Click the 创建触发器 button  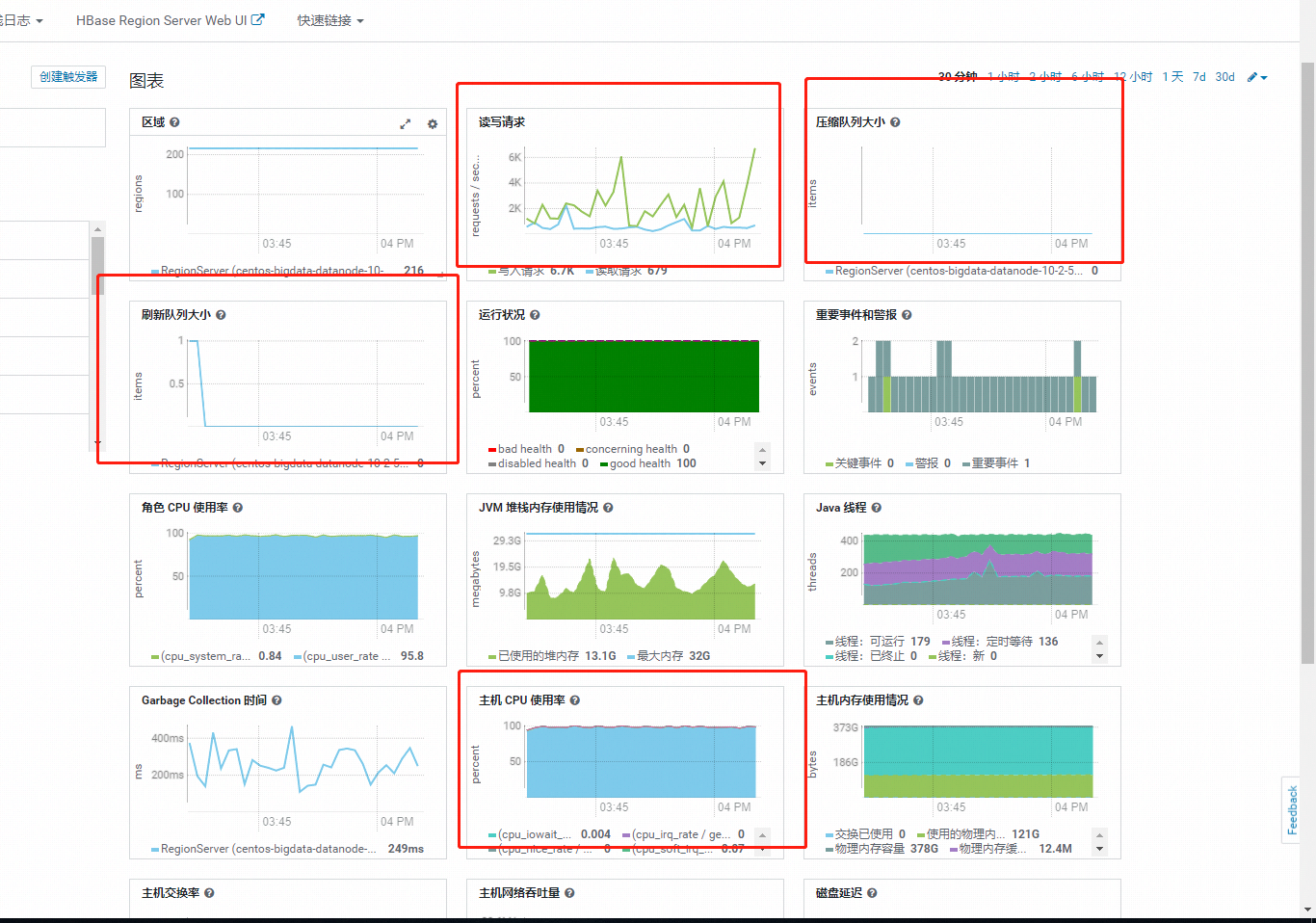(x=68, y=77)
